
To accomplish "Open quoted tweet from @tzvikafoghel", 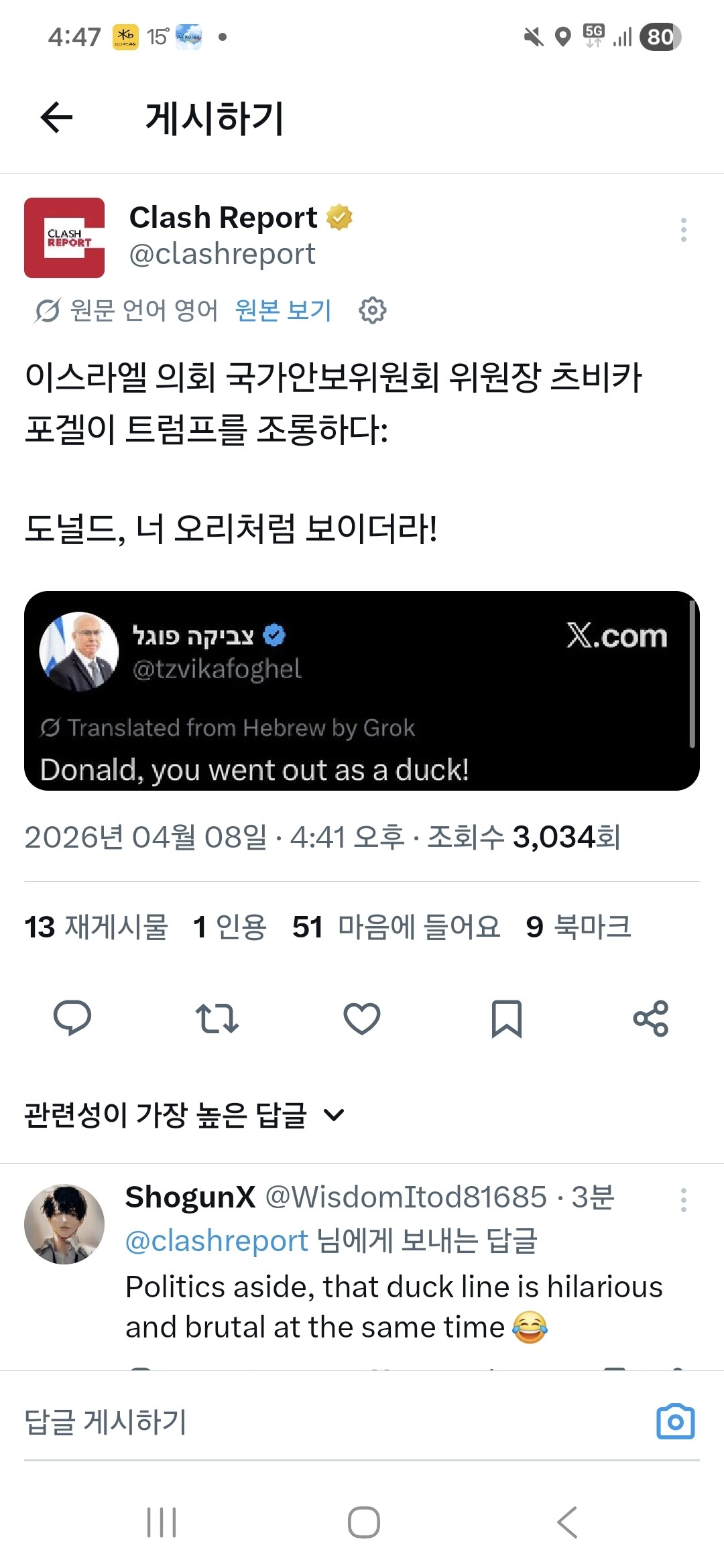I will [362, 690].
